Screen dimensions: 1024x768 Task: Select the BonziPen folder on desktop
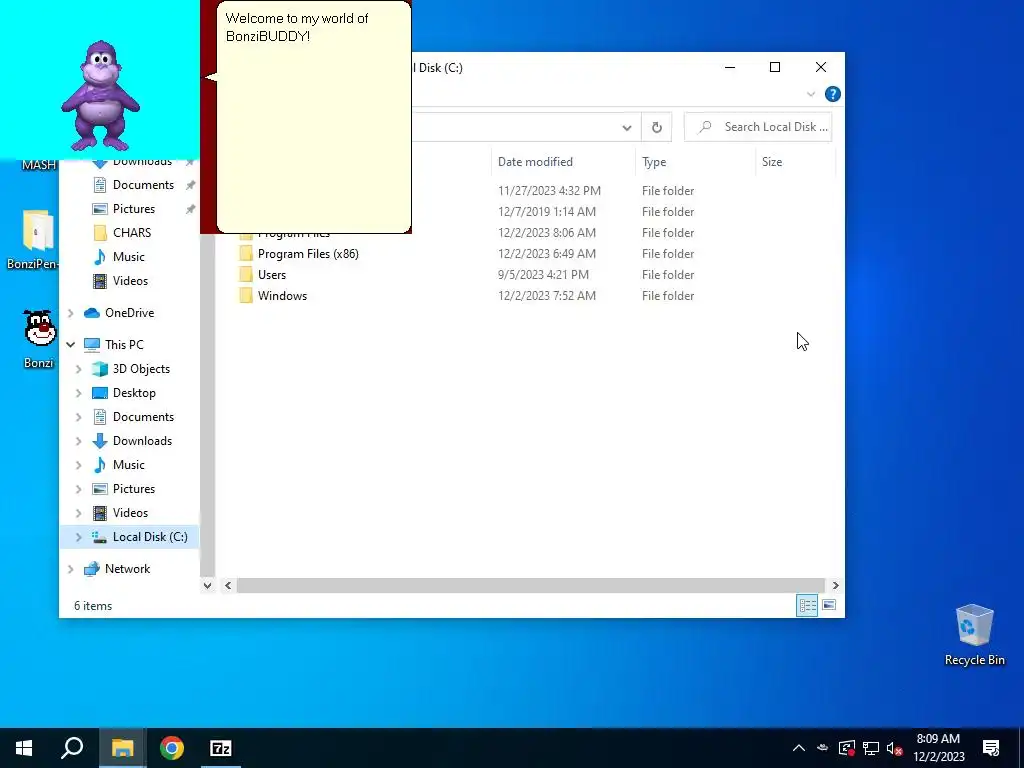point(33,239)
